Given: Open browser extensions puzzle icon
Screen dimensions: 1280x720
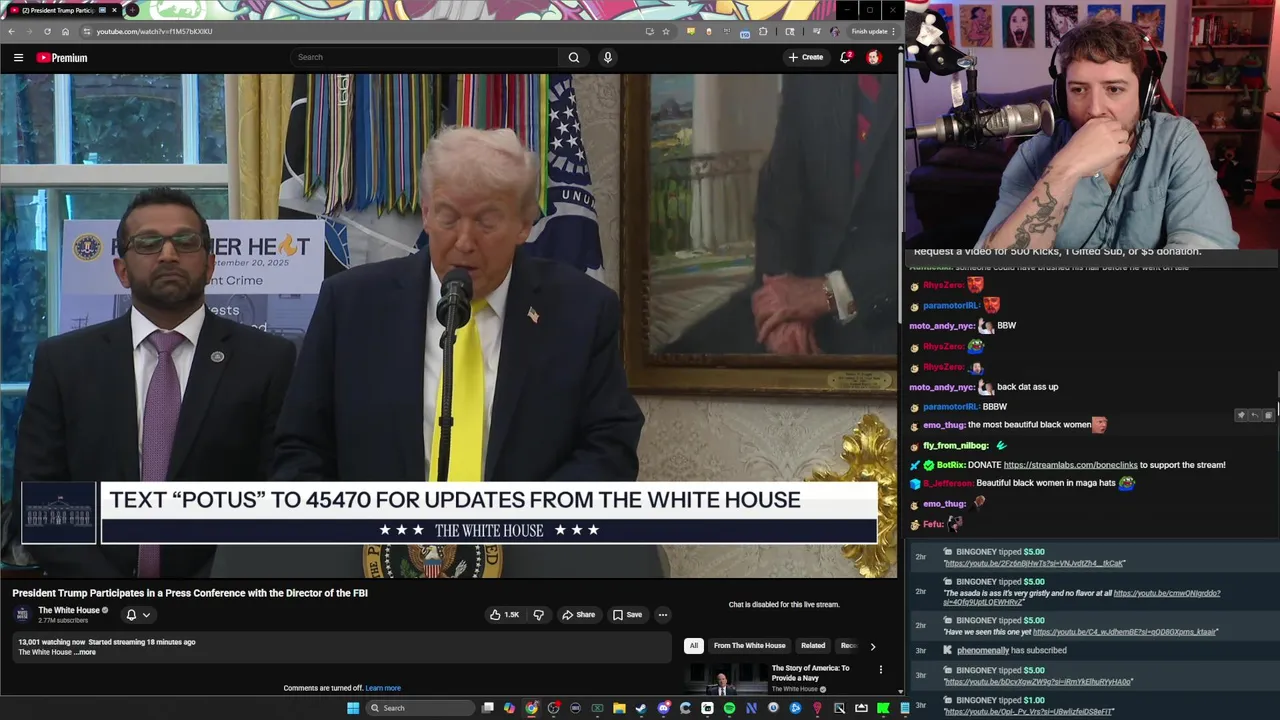Looking at the screenshot, I should point(763,31).
